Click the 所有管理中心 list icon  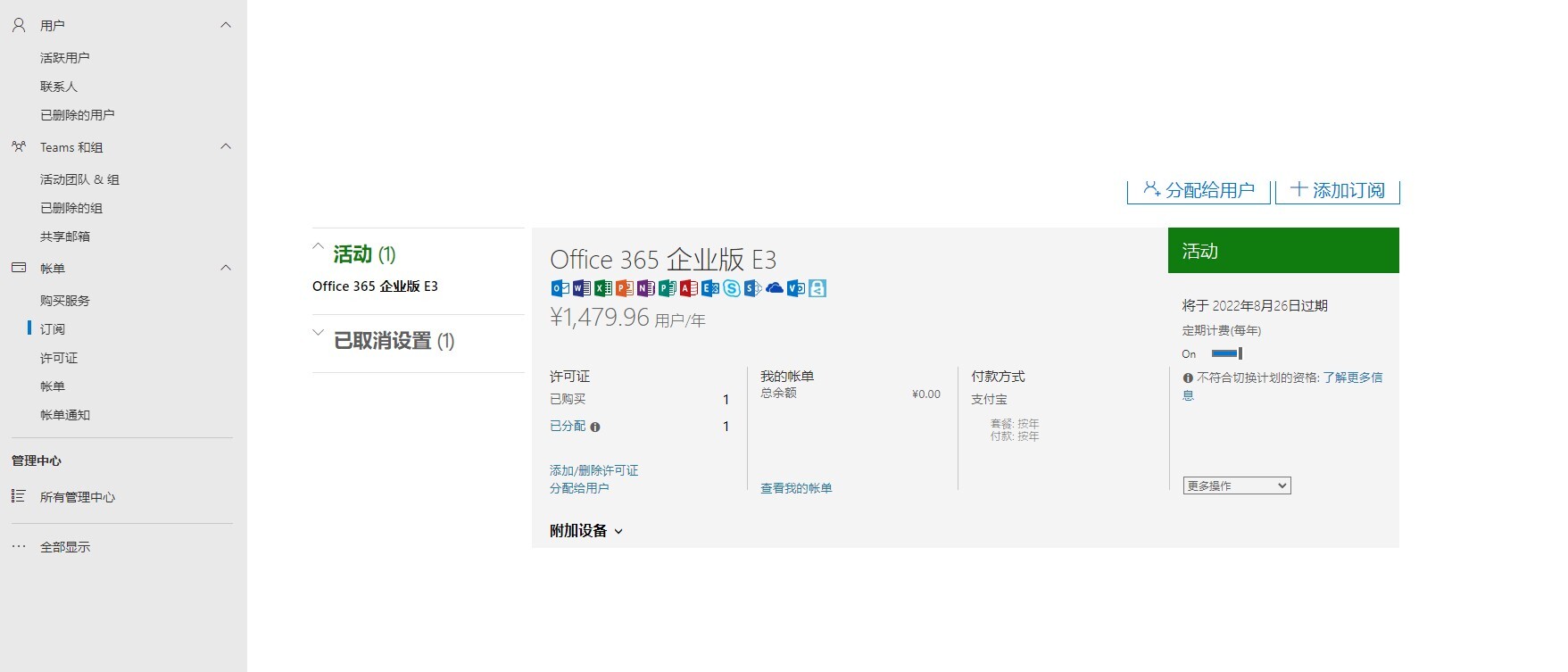point(19,496)
